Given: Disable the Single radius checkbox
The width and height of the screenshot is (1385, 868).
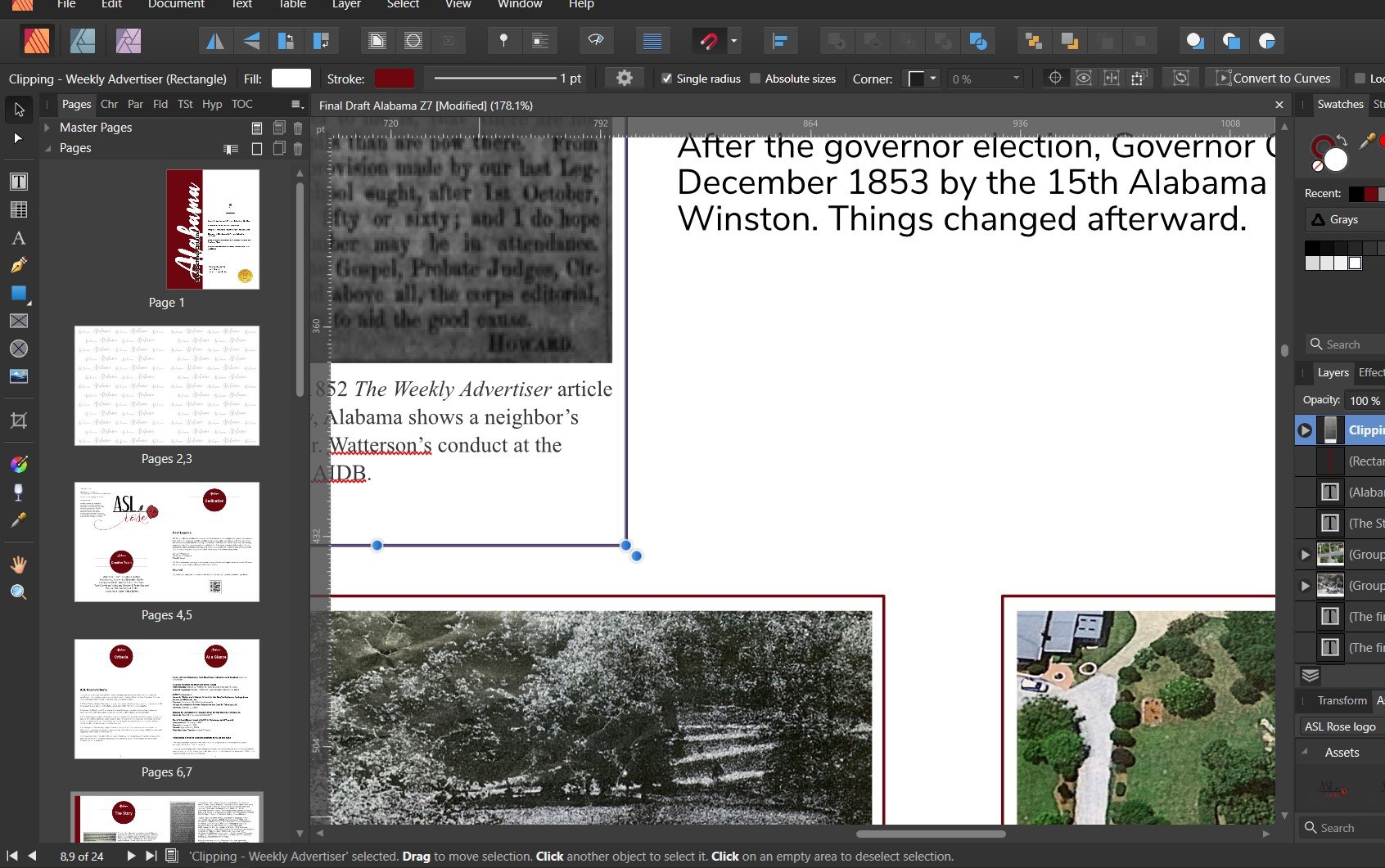Looking at the screenshot, I should click(667, 79).
